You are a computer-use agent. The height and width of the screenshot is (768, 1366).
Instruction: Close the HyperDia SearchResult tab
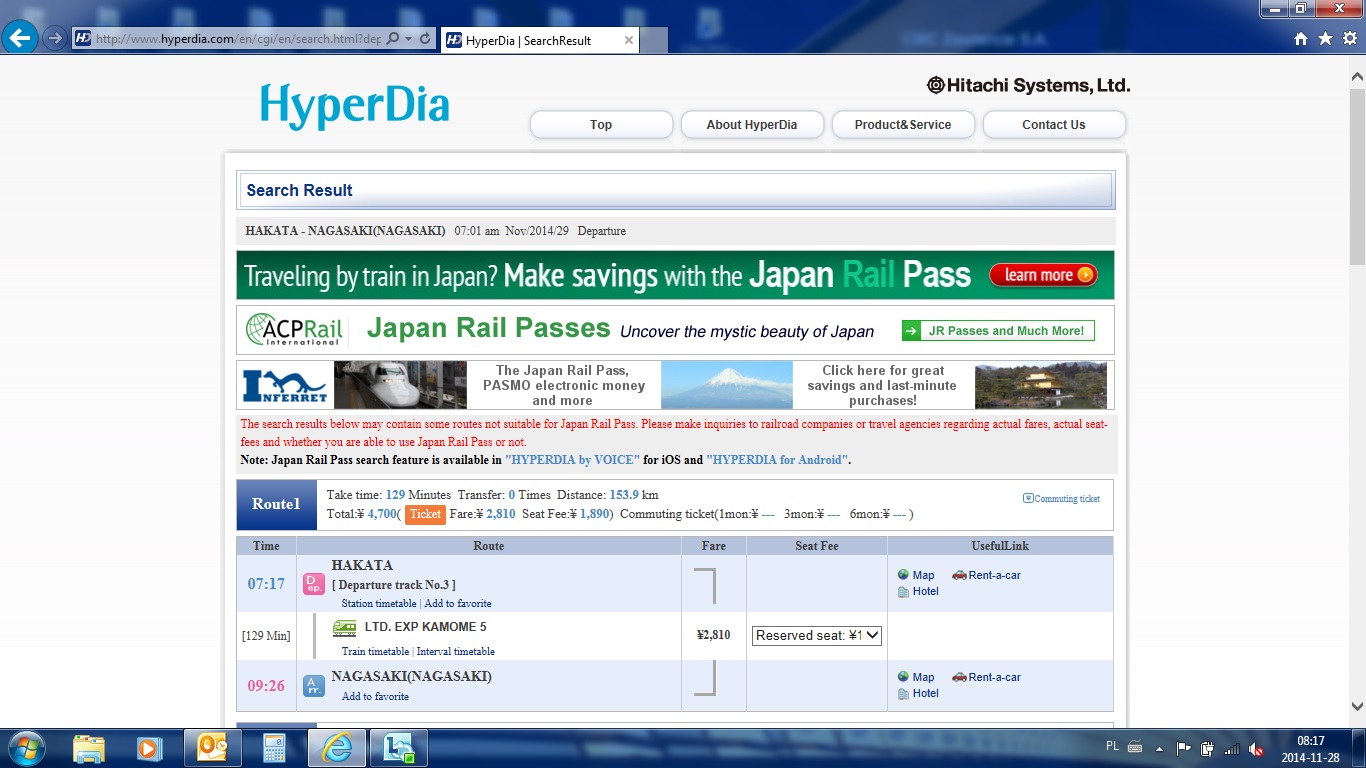click(x=628, y=41)
